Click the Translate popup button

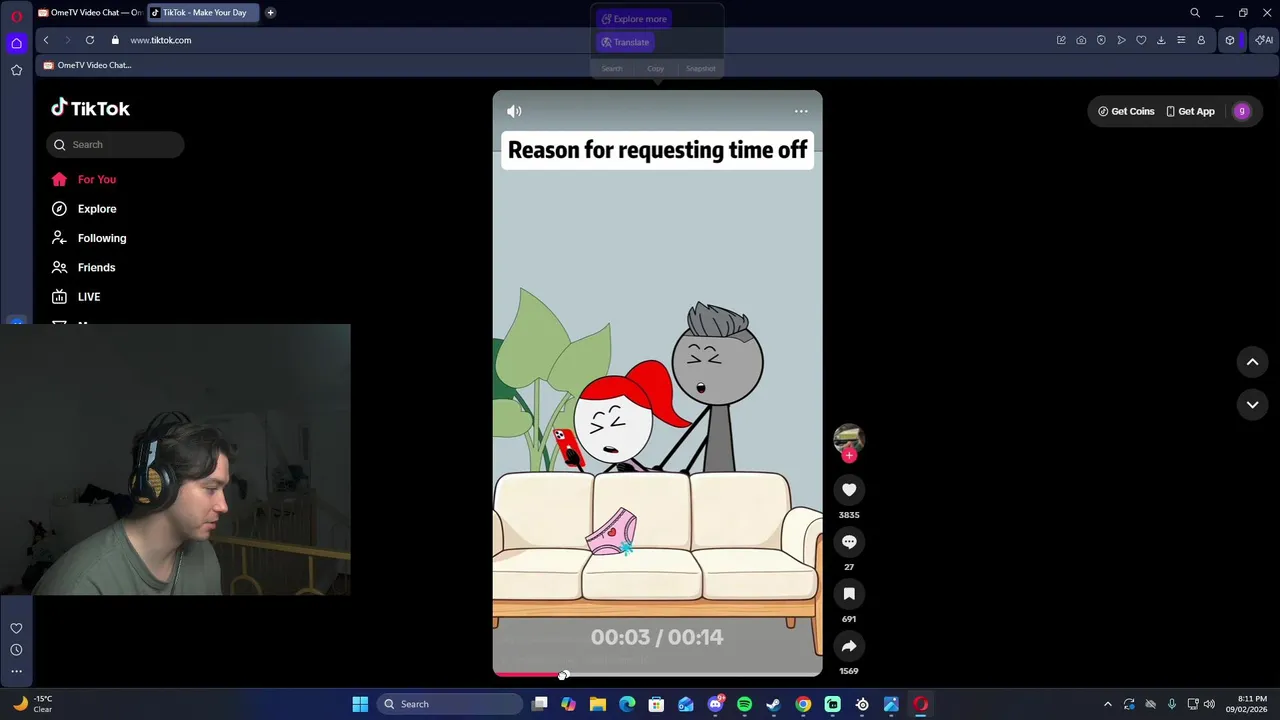(625, 42)
